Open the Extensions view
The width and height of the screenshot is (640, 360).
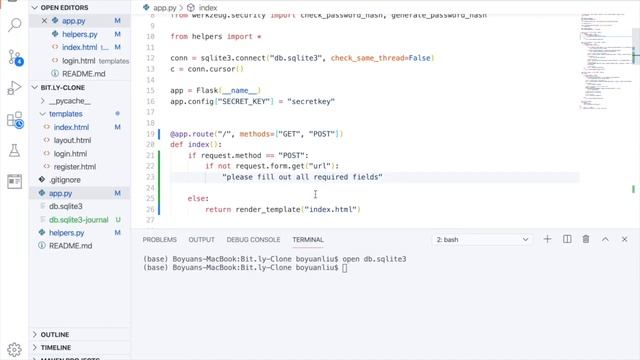point(15,120)
